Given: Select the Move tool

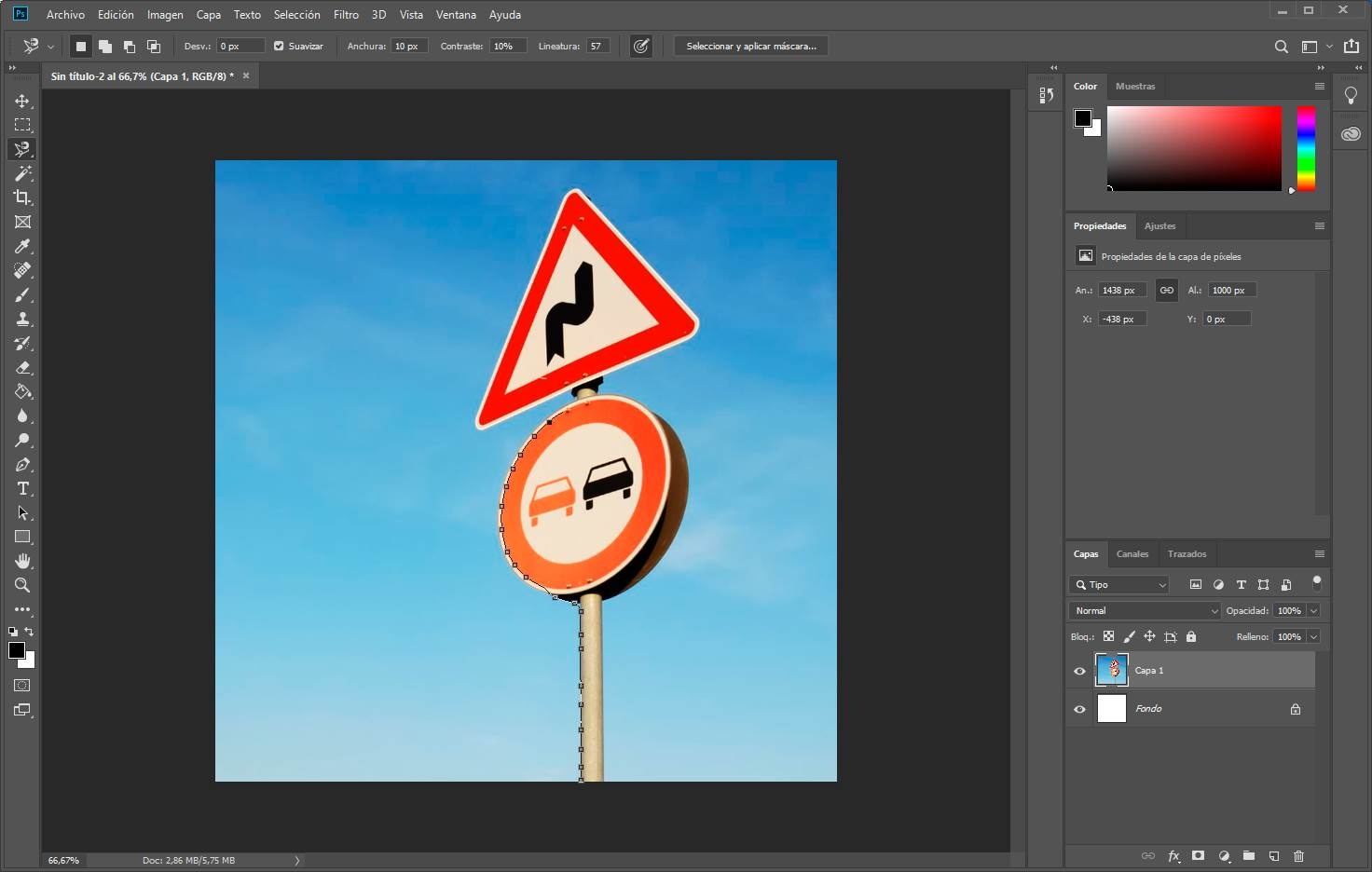Looking at the screenshot, I should pyautogui.click(x=22, y=101).
